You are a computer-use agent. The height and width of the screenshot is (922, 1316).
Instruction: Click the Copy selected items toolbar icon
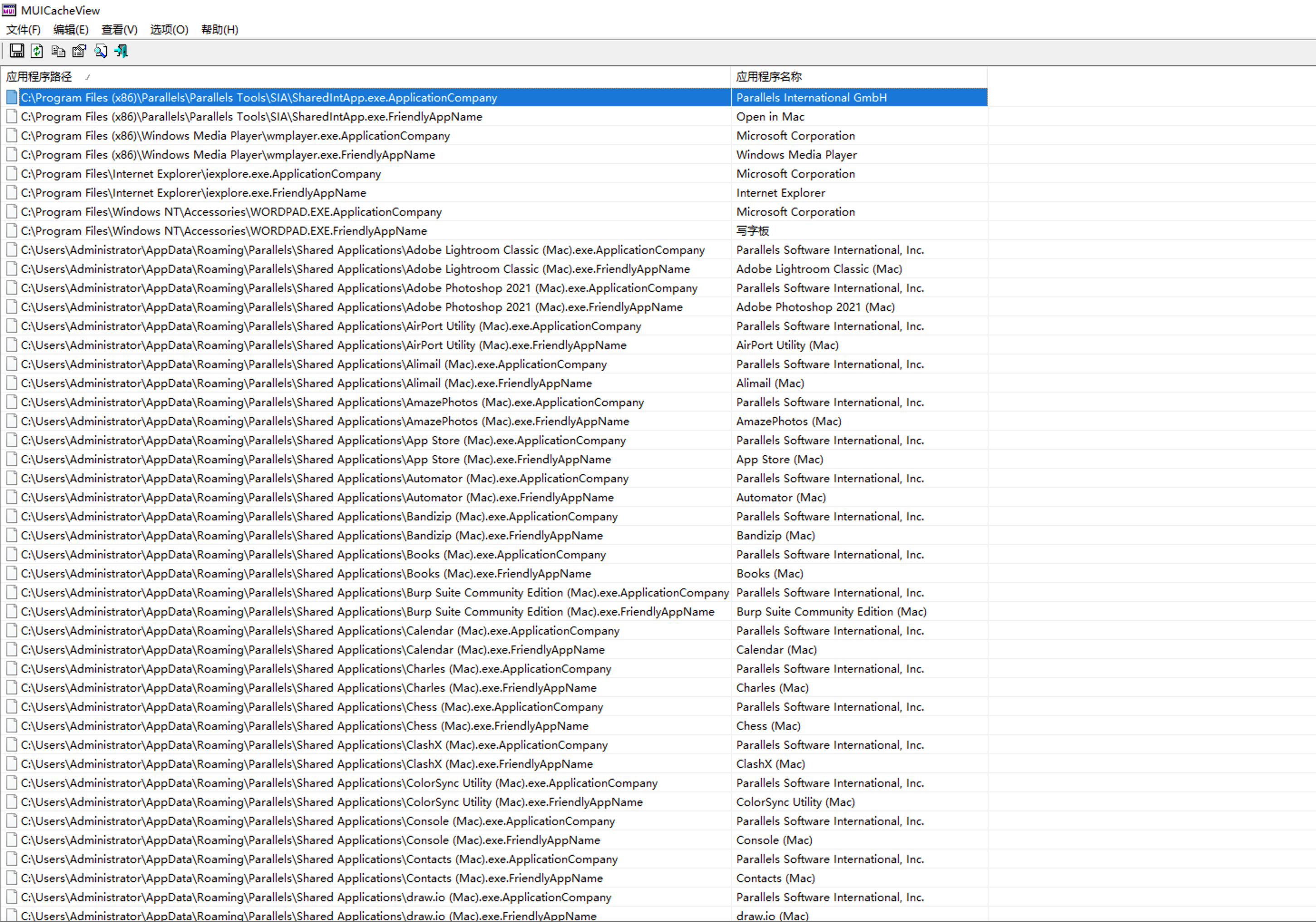(x=58, y=51)
